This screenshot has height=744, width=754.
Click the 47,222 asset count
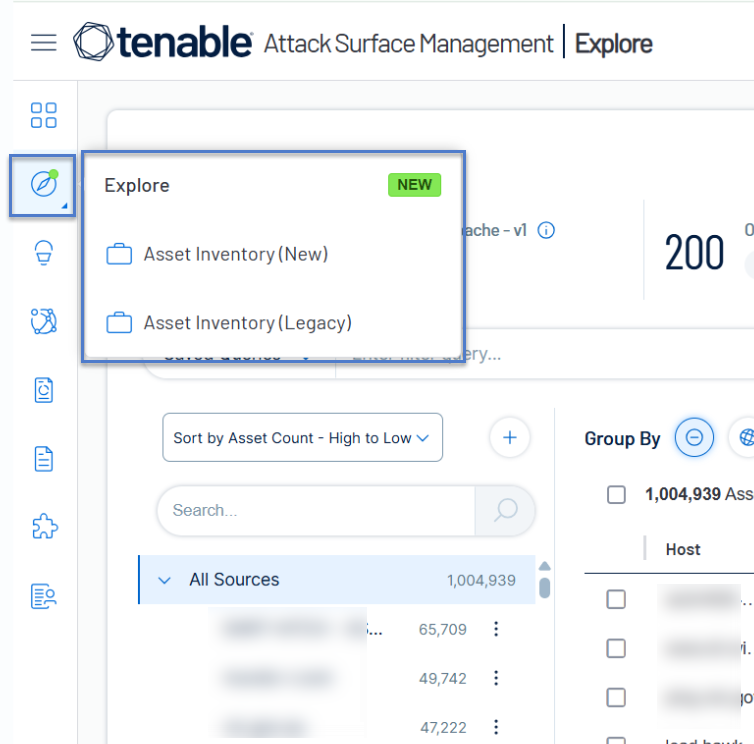pos(443,728)
